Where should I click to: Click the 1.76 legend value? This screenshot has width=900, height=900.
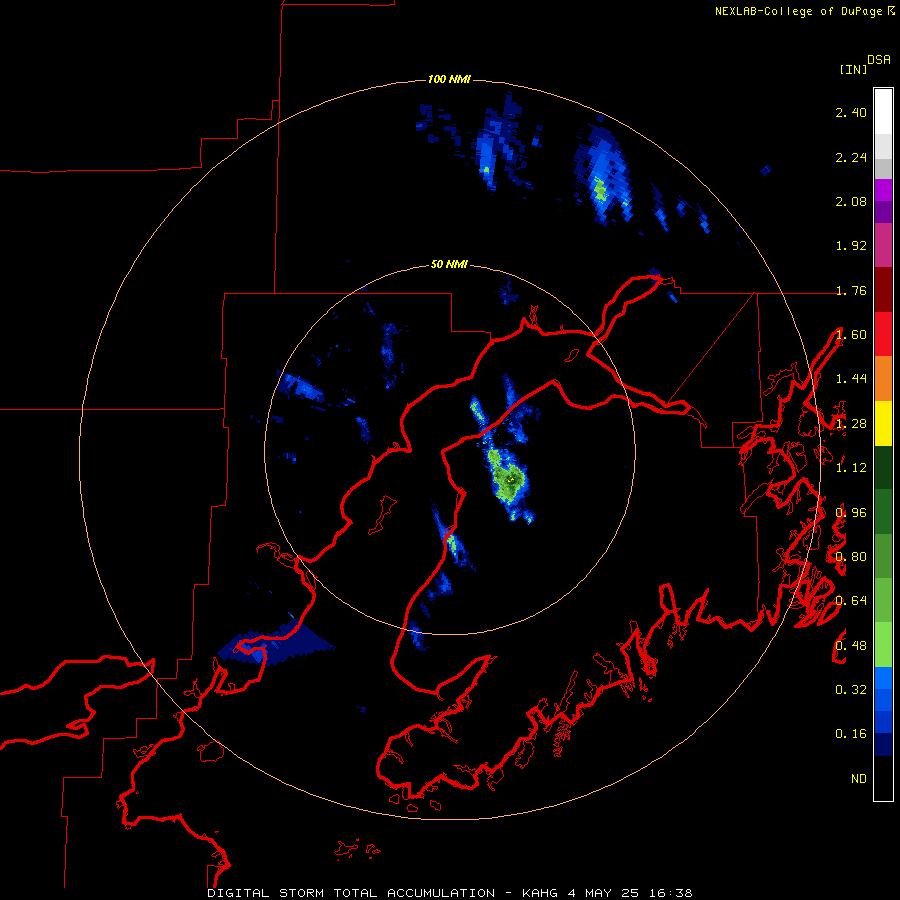[851, 290]
